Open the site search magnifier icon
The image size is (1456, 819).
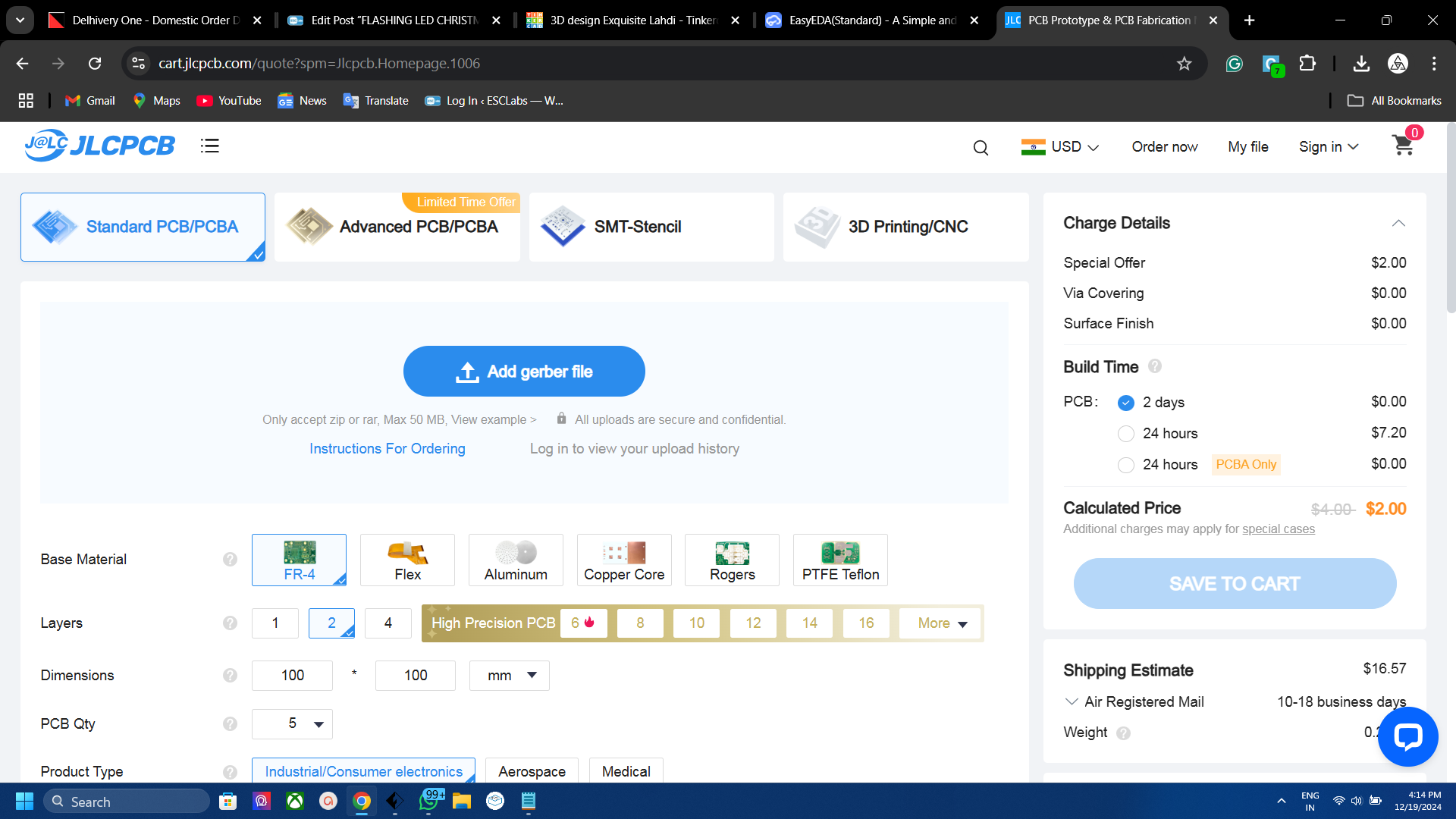point(981,147)
